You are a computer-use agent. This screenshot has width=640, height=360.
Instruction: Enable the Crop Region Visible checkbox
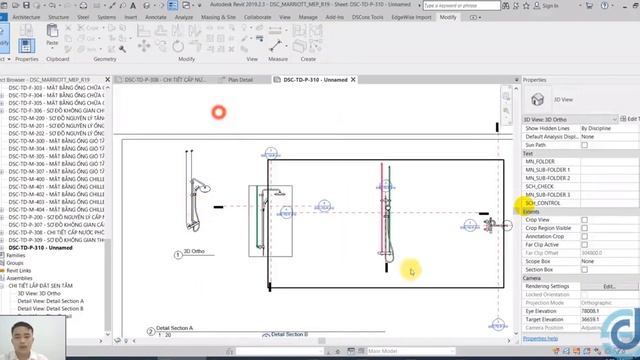pos(584,228)
